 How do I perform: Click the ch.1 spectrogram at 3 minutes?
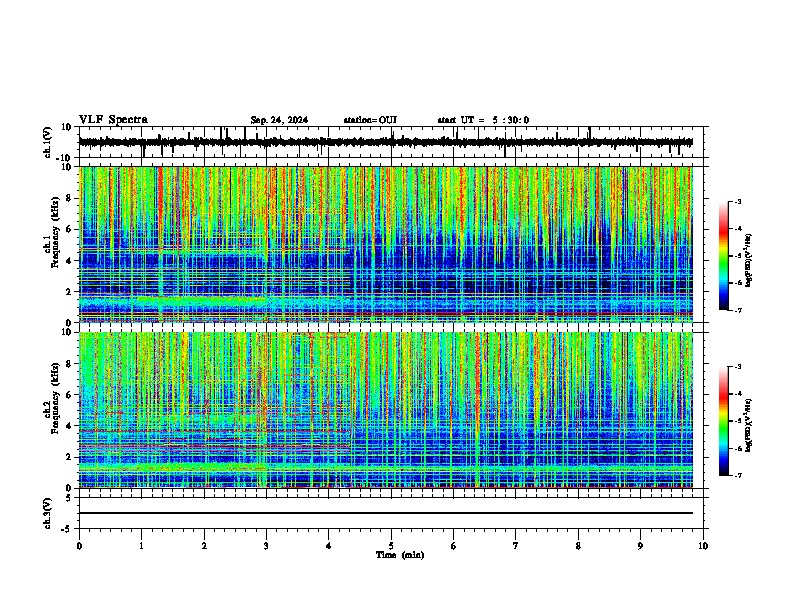point(266,244)
